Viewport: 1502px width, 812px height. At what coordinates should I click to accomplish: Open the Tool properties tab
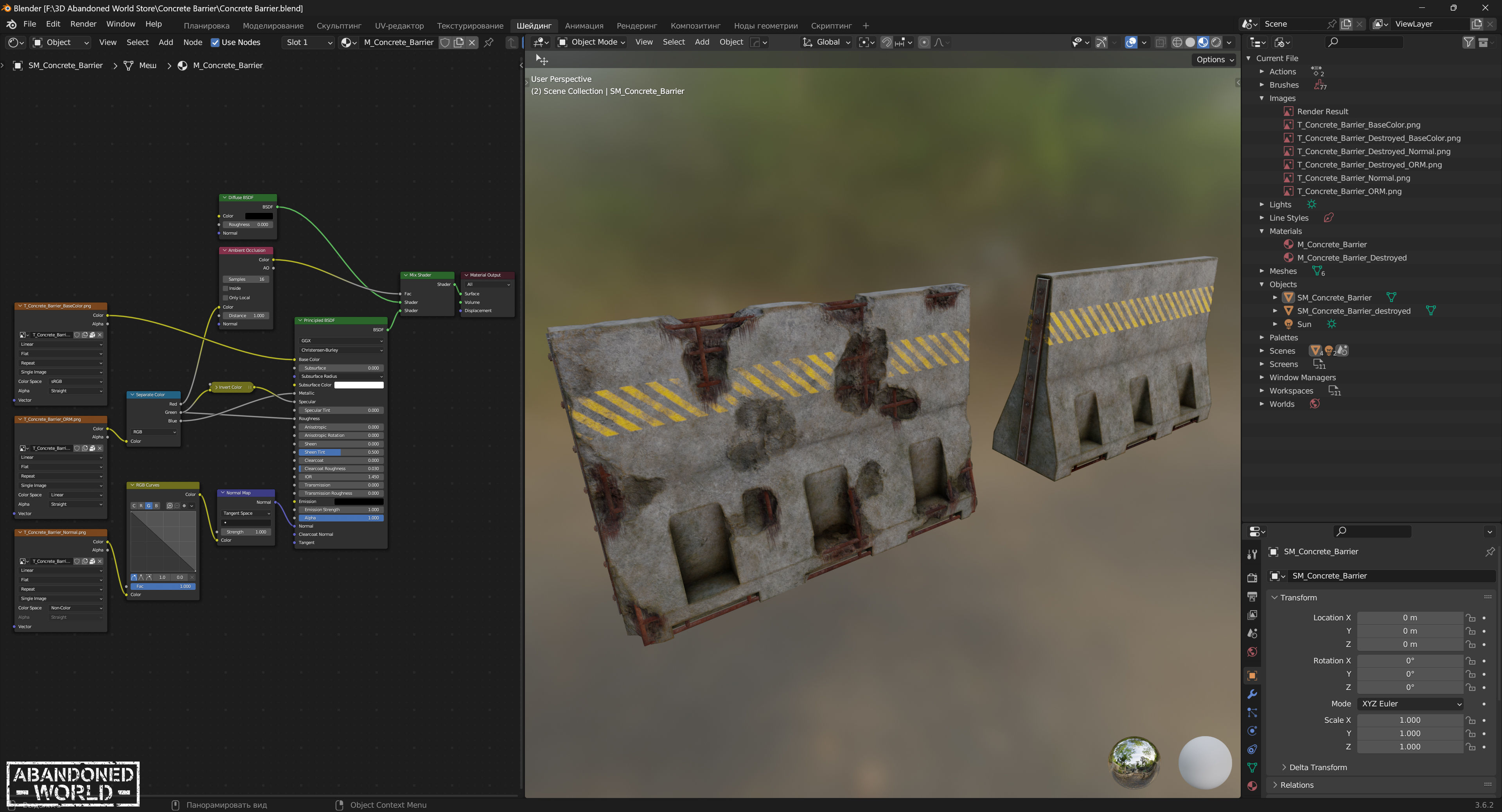[x=1252, y=554]
